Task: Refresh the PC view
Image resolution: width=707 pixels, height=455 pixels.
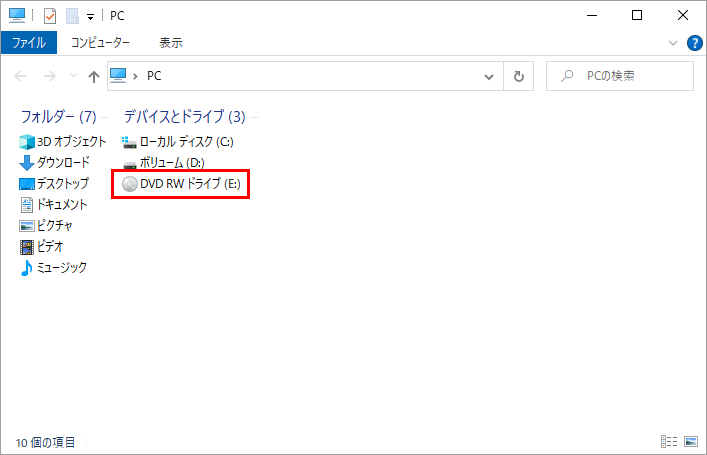Action: 519,76
